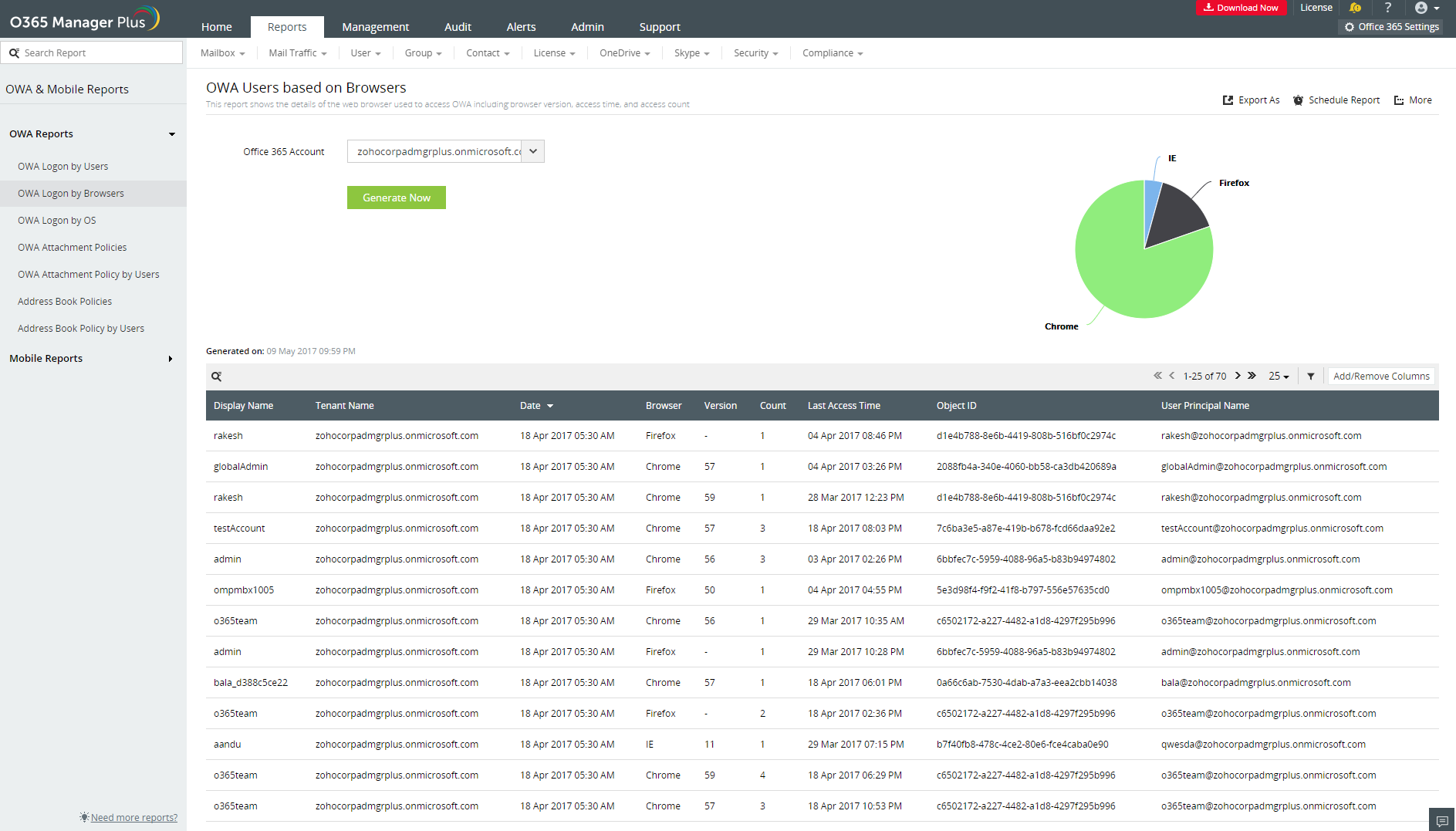Sort by the Browser column header

pos(664,406)
